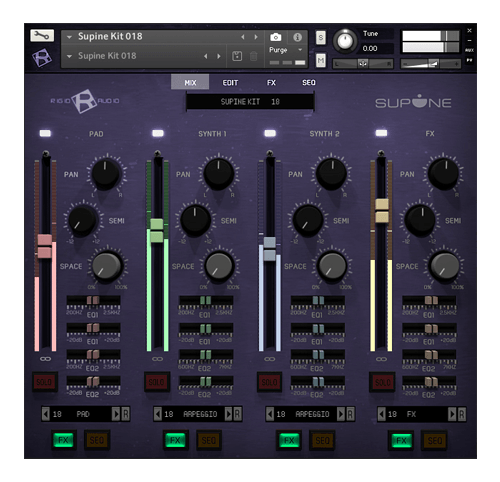Click the SYNTH 1 SPACE knob
Image resolution: width=500 pixels, height=482 pixels.
click(218, 266)
